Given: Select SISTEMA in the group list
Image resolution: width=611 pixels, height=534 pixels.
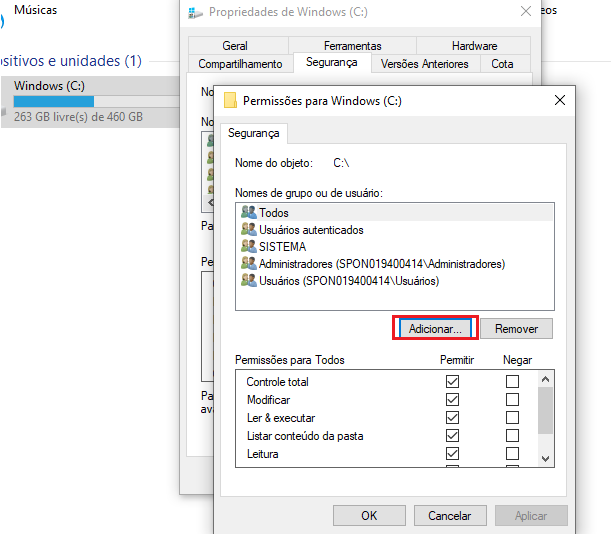Looking at the screenshot, I should tap(395, 246).
